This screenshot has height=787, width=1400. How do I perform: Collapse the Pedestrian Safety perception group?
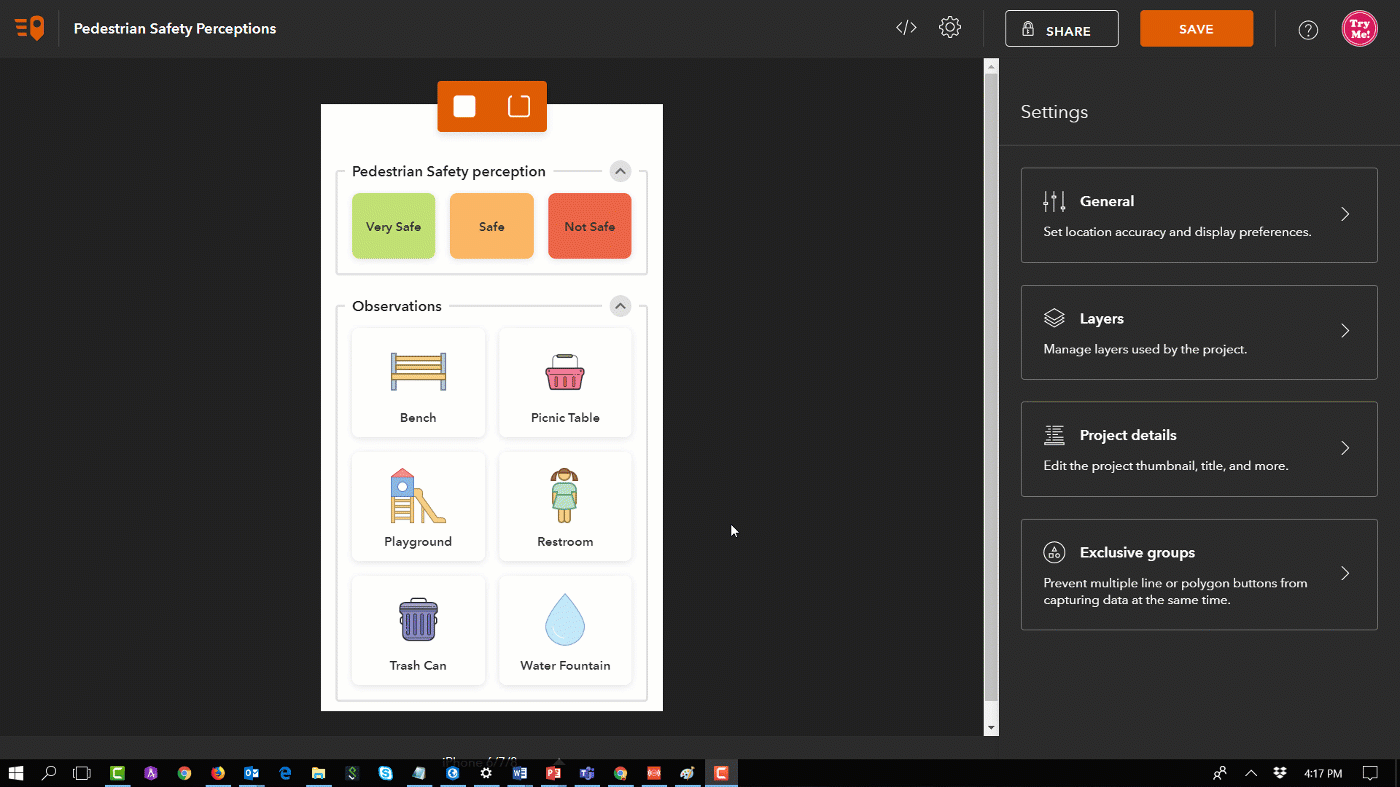pyautogui.click(x=620, y=171)
